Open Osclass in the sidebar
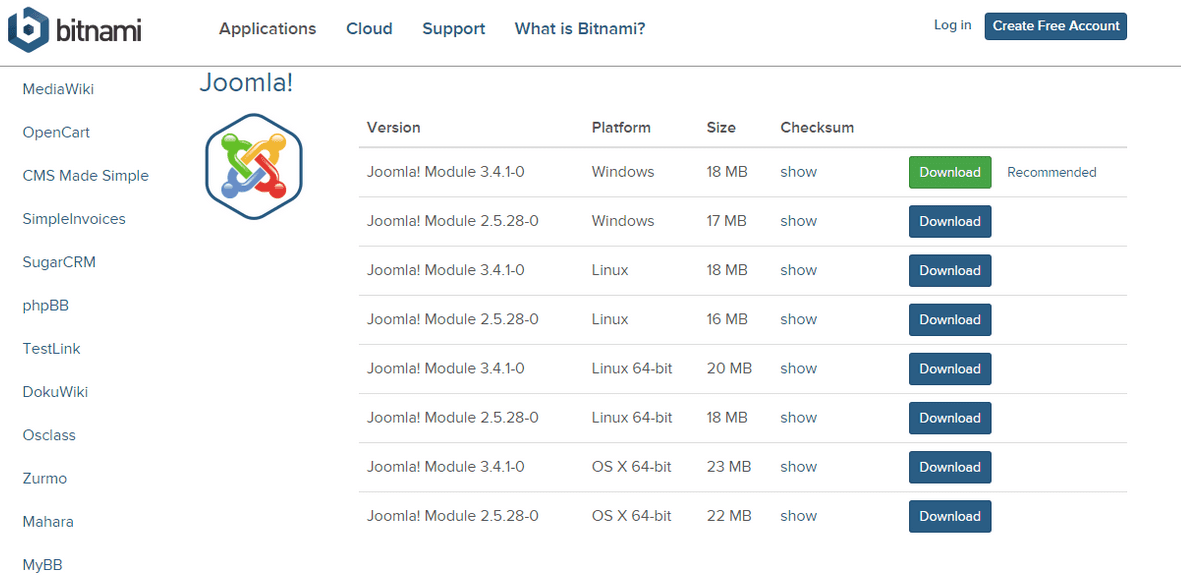 [49, 435]
